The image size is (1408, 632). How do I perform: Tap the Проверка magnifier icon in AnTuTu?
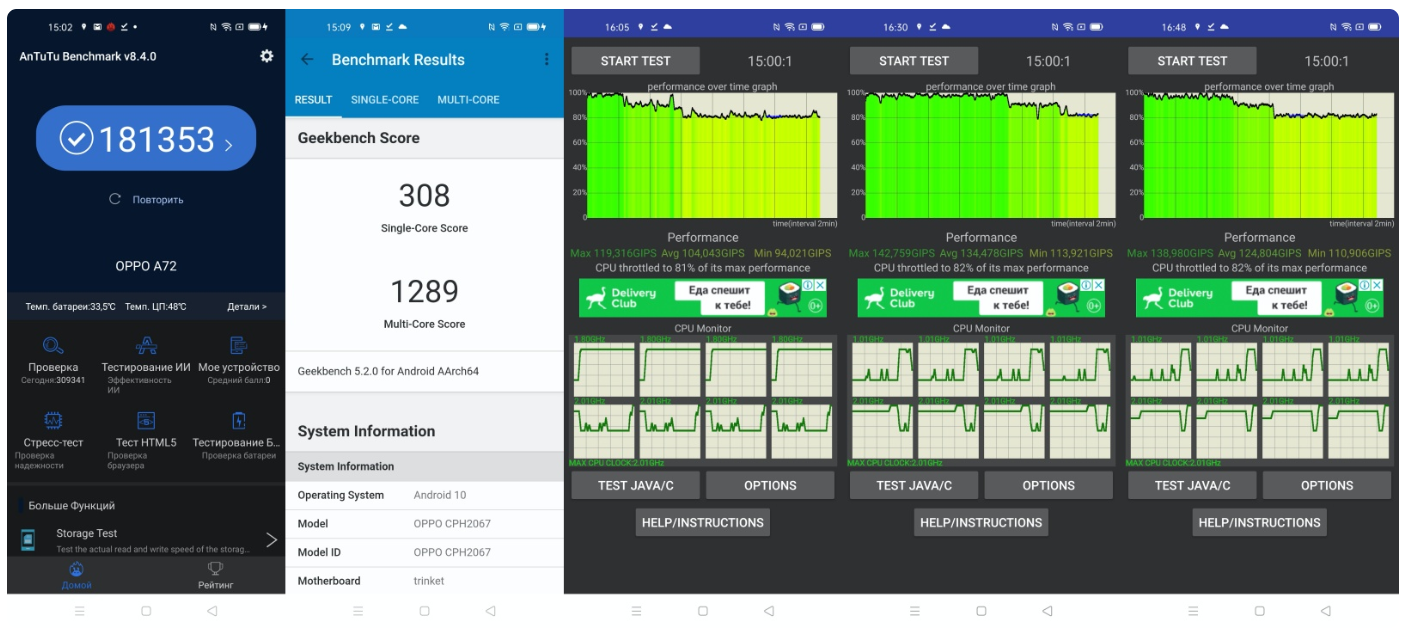pyautogui.click(x=53, y=346)
